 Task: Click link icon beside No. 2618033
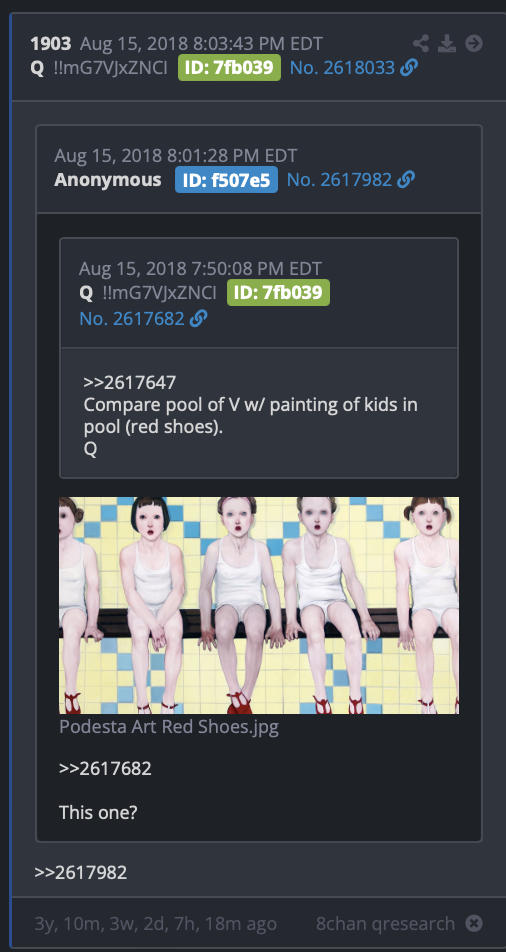click(x=409, y=67)
